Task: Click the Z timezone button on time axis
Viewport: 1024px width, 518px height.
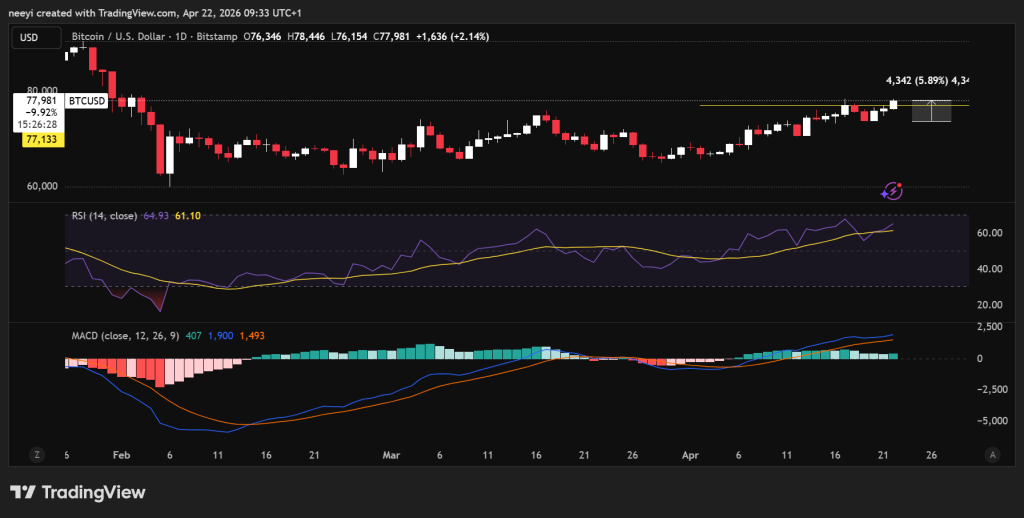Action: (37, 454)
